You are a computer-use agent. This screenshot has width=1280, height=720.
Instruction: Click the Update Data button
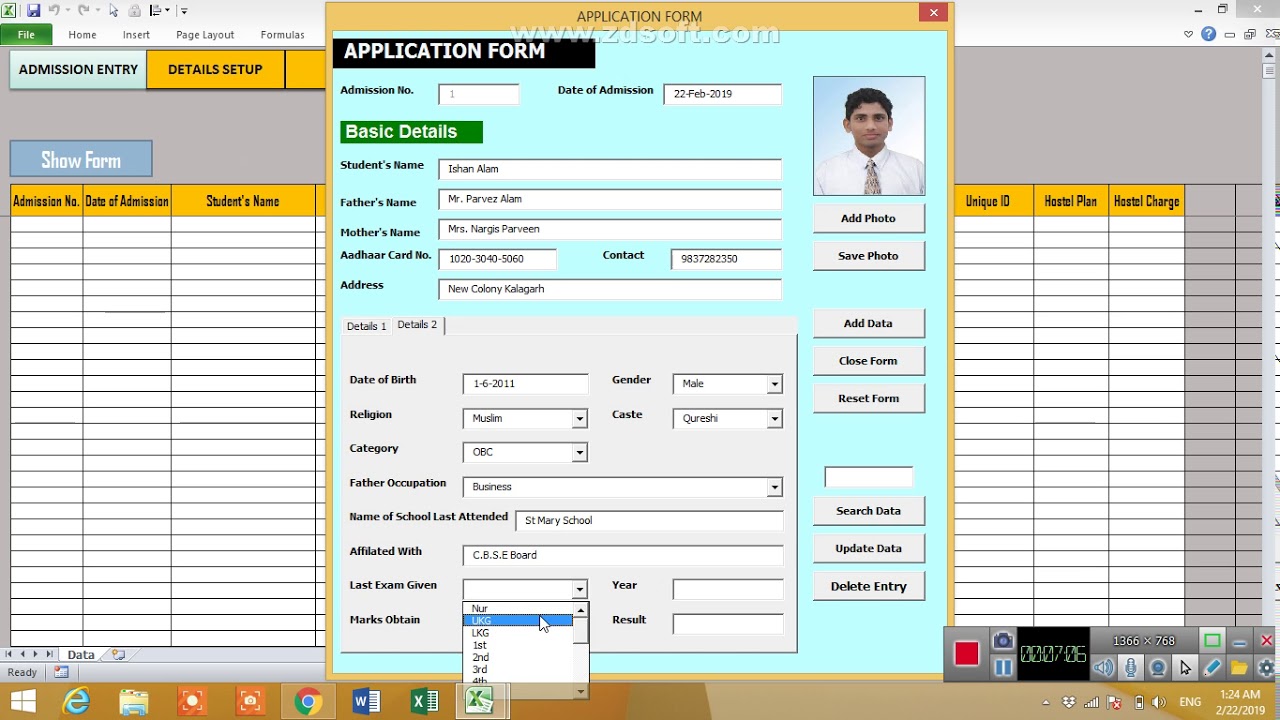coord(868,548)
